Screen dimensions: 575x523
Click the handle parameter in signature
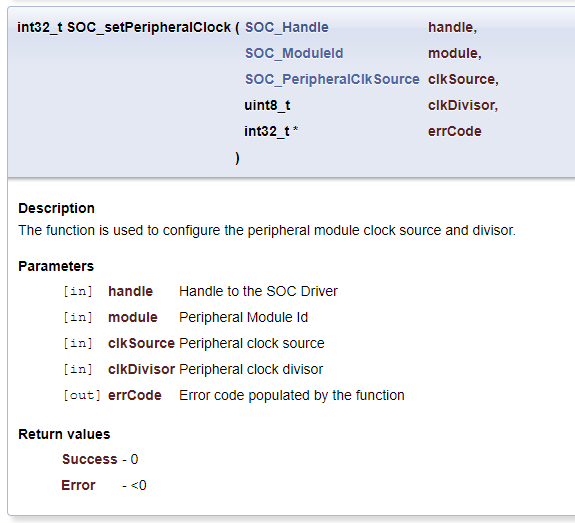(450, 27)
